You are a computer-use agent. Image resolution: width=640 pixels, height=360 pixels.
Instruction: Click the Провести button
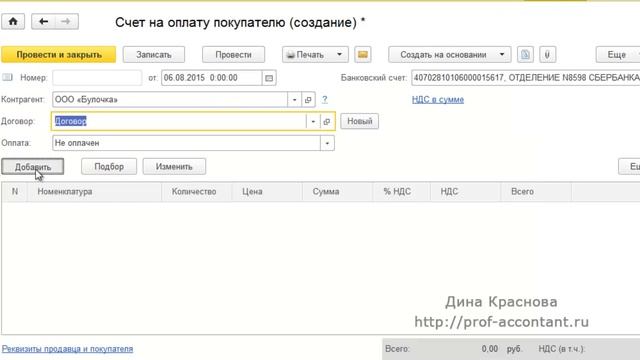233,55
